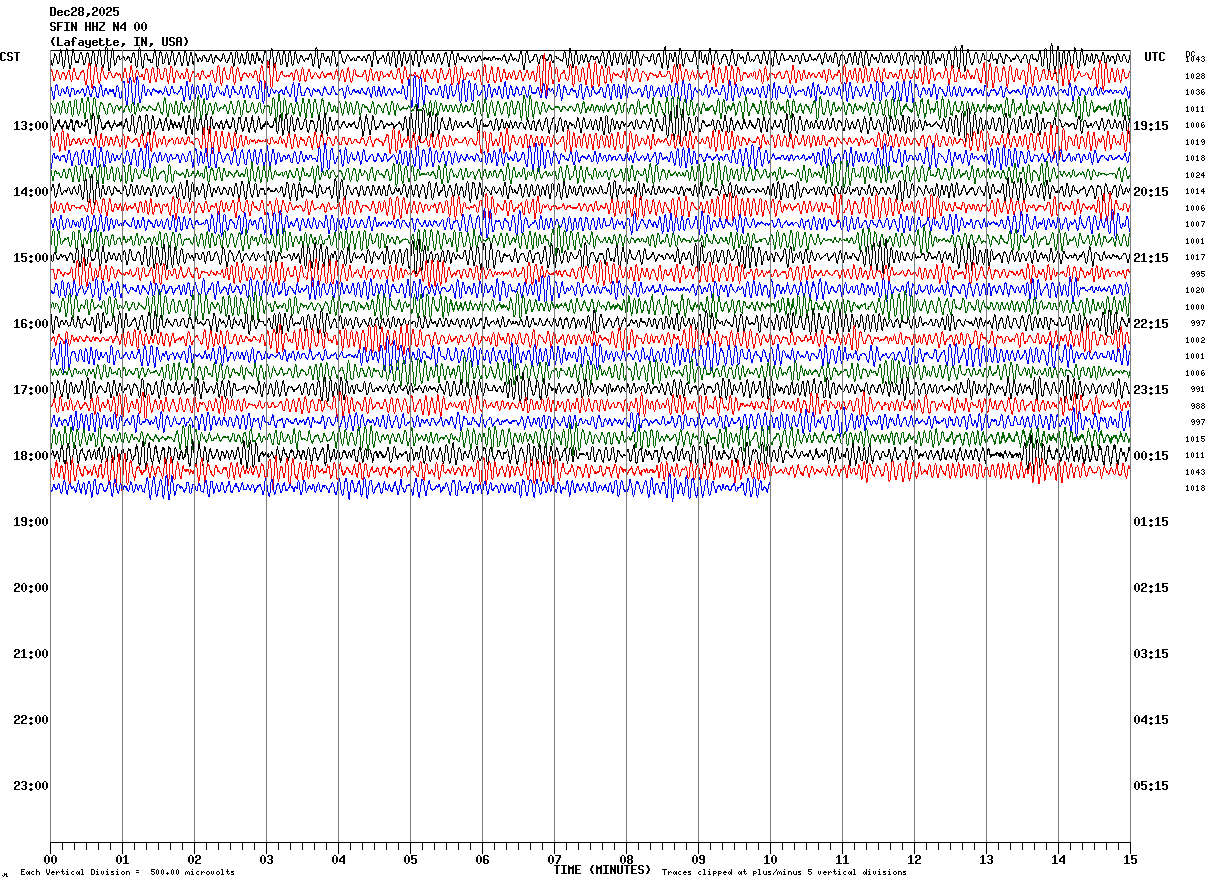
Task: Select the station code SFIN HHZ N4 00
Action: point(98,27)
